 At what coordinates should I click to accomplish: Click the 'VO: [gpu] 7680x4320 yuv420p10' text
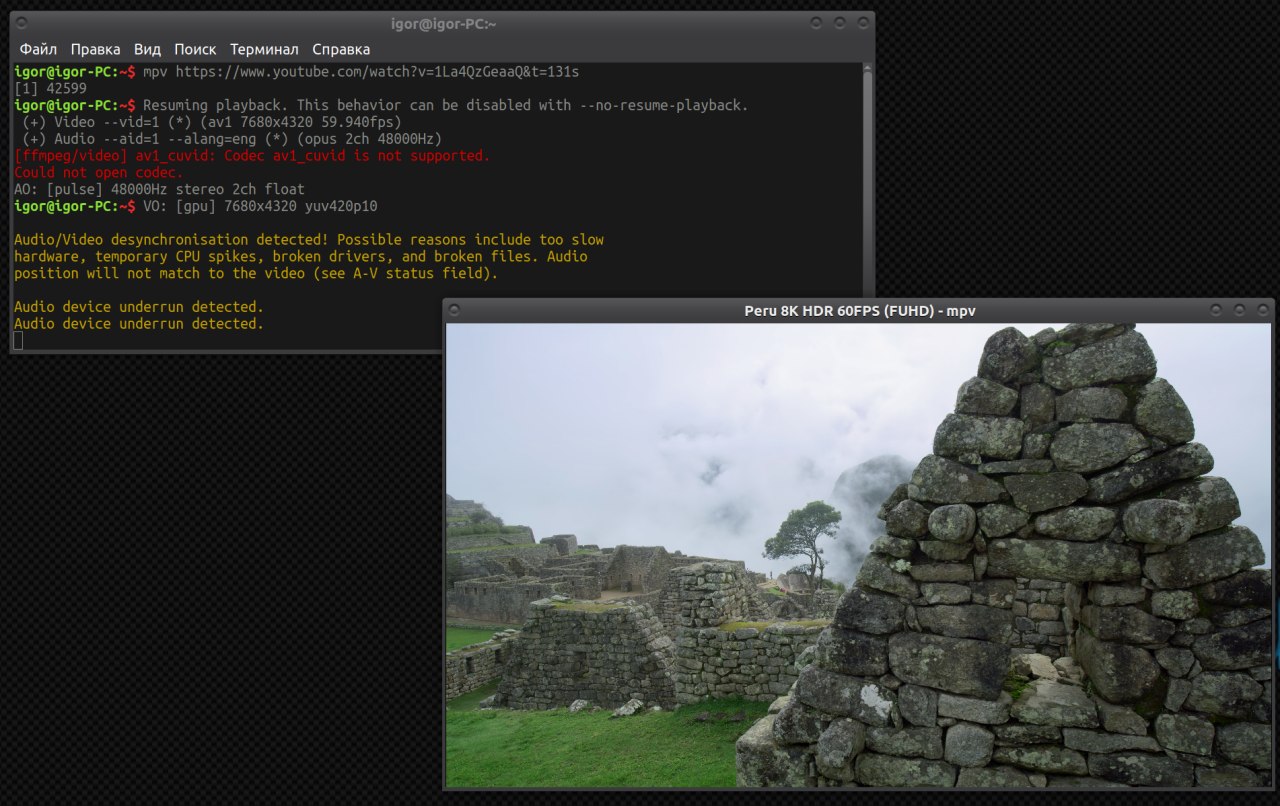pyautogui.click(x=260, y=206)
